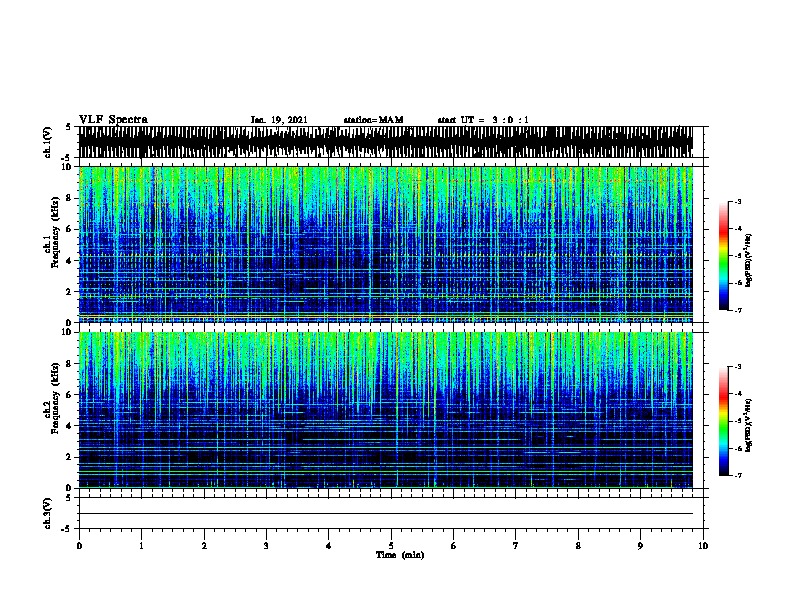Click the ch.2 spectrogram color scale bar

[724, 421]
